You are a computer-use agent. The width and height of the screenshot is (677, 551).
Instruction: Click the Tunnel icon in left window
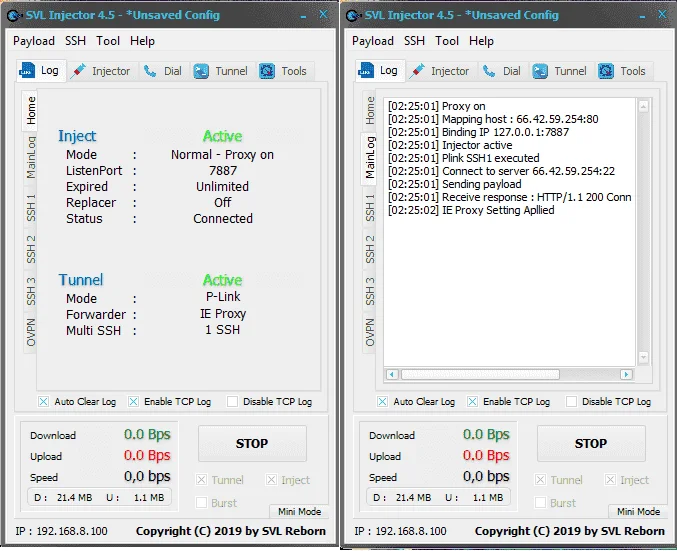pos(201,71)
